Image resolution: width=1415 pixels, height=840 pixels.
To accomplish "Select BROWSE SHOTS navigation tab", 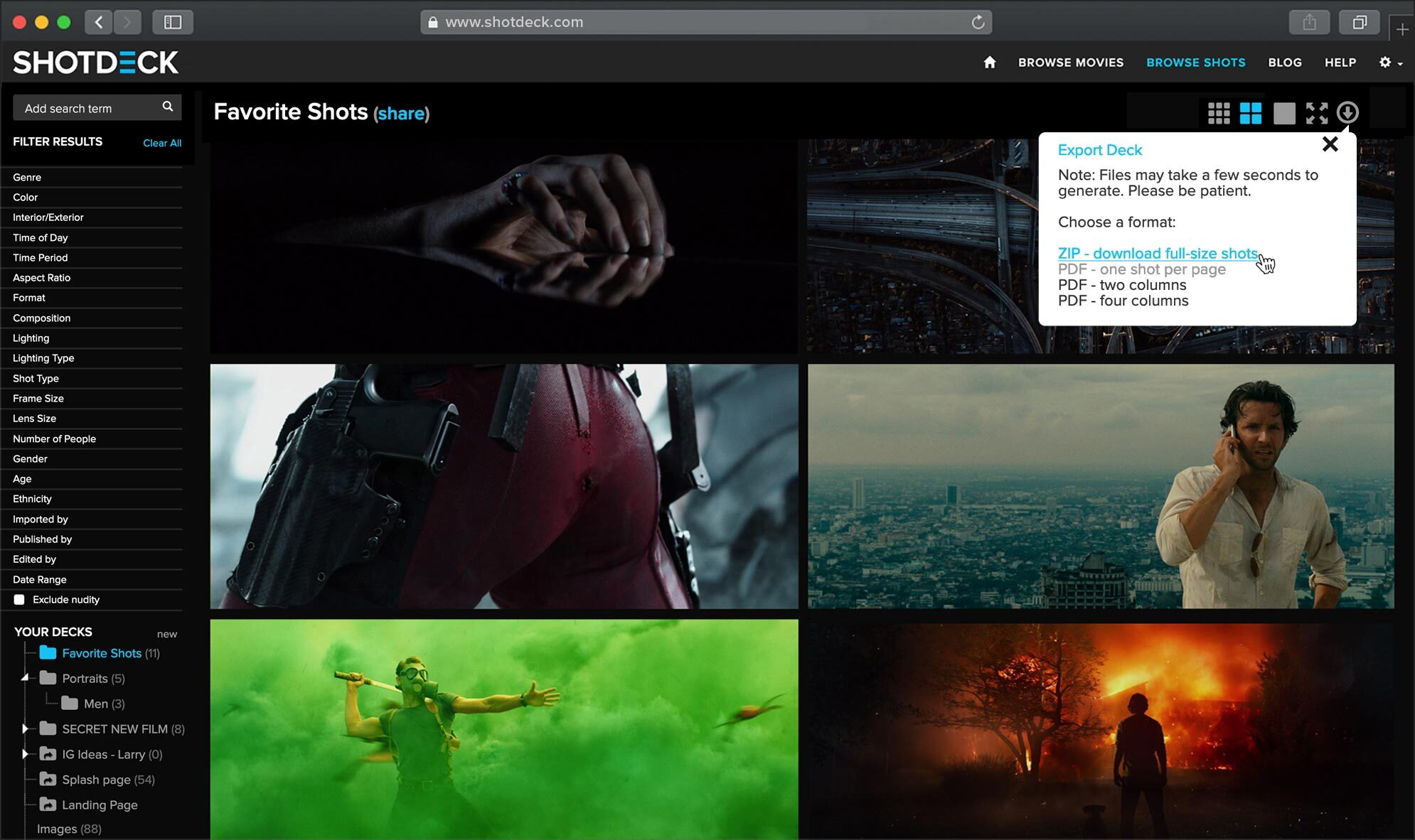I will coord(1196,62).
